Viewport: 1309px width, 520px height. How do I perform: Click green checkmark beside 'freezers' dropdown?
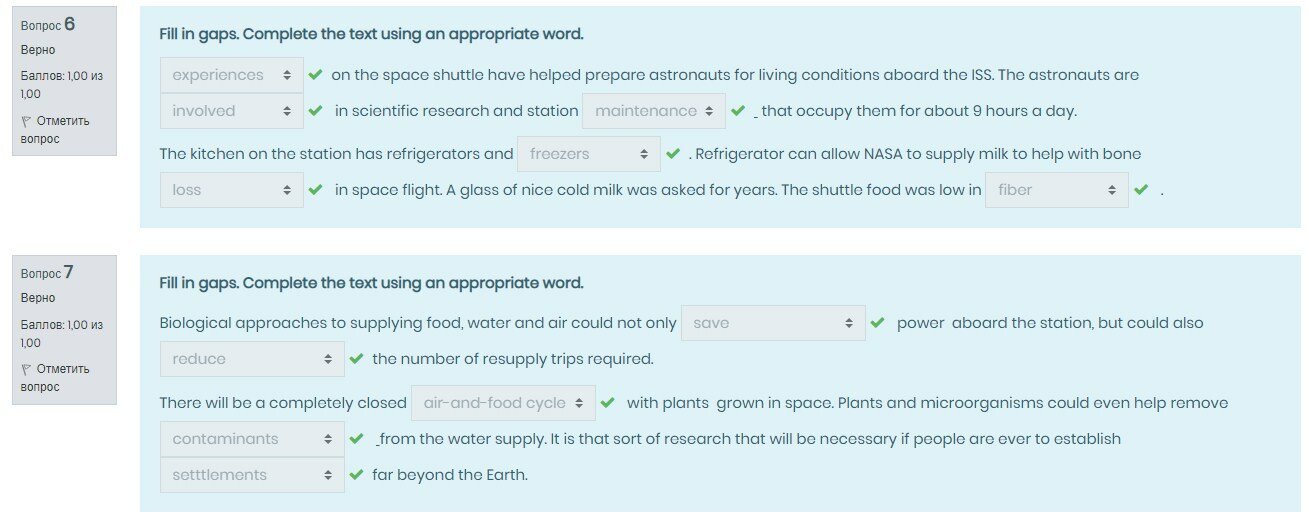pos(673,154)
